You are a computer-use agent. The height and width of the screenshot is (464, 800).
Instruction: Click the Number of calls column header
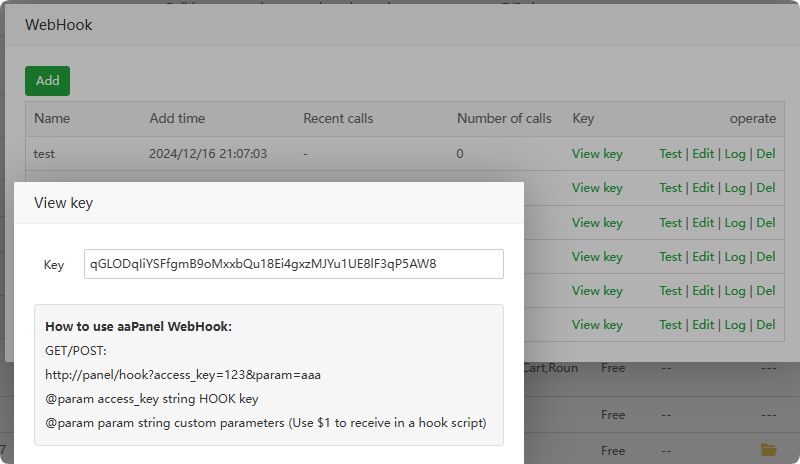[504, 119]
